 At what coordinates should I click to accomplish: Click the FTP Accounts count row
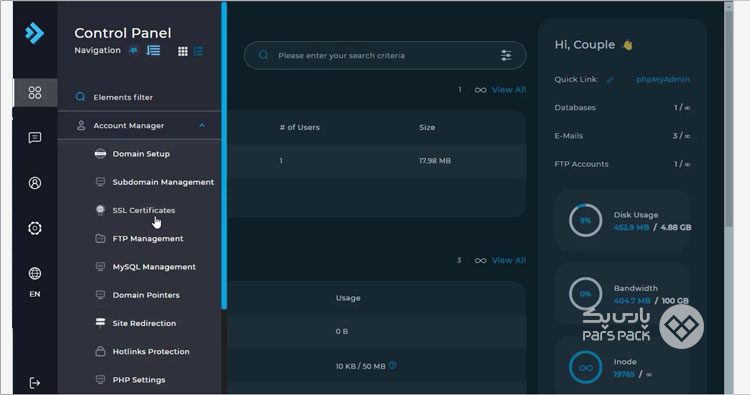coord(622,164)
